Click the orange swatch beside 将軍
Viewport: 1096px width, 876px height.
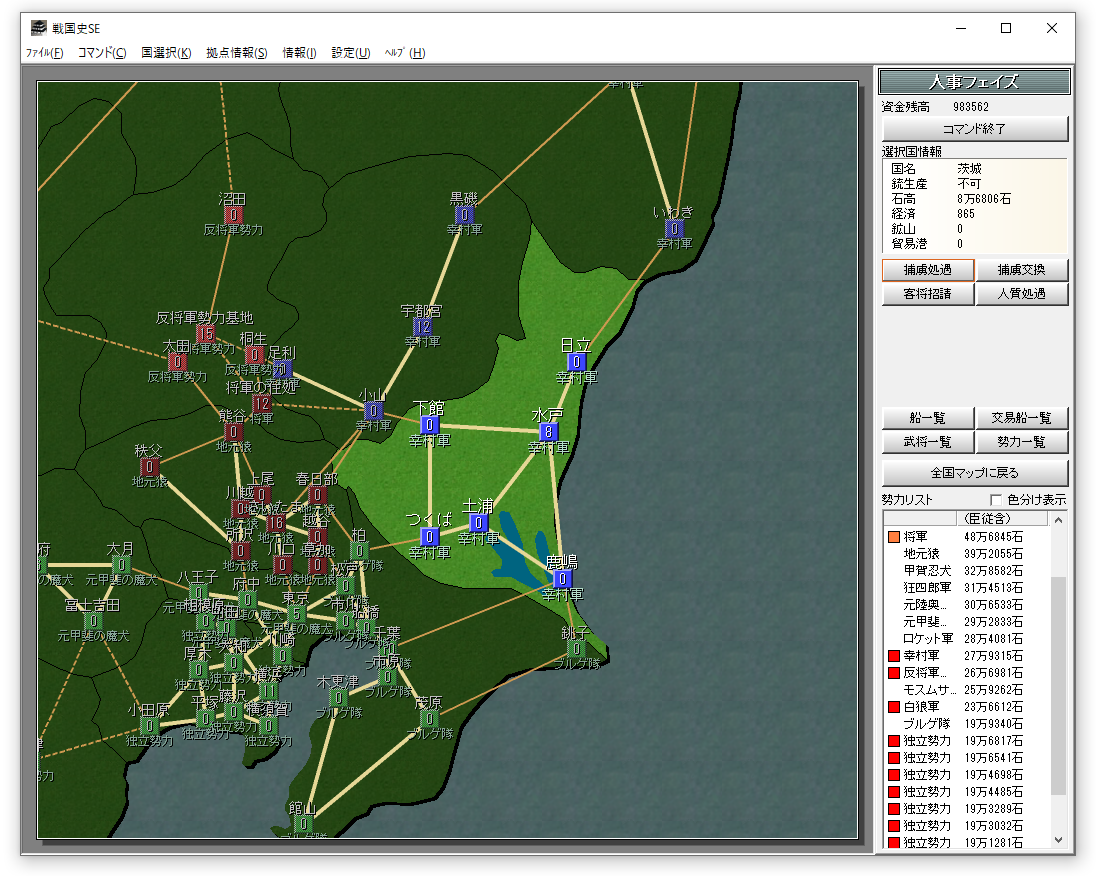point(894,537)
